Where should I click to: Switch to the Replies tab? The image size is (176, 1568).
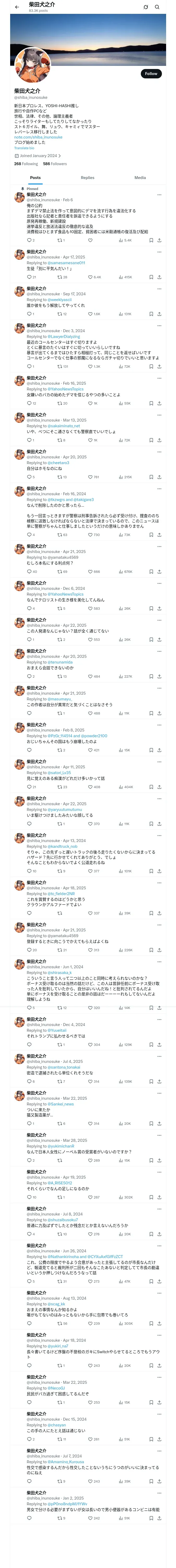click(87, 178)
